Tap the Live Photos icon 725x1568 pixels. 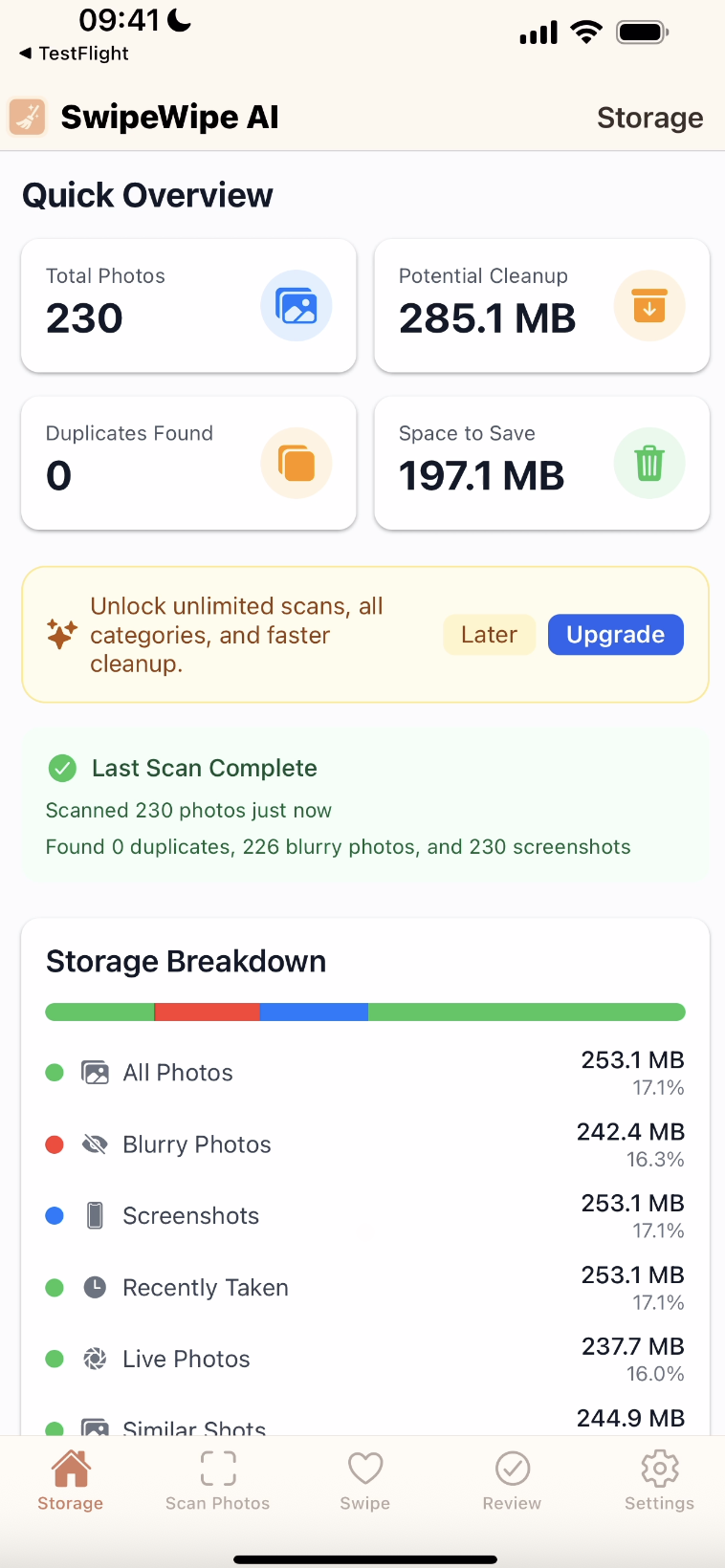pos(95,1359)
